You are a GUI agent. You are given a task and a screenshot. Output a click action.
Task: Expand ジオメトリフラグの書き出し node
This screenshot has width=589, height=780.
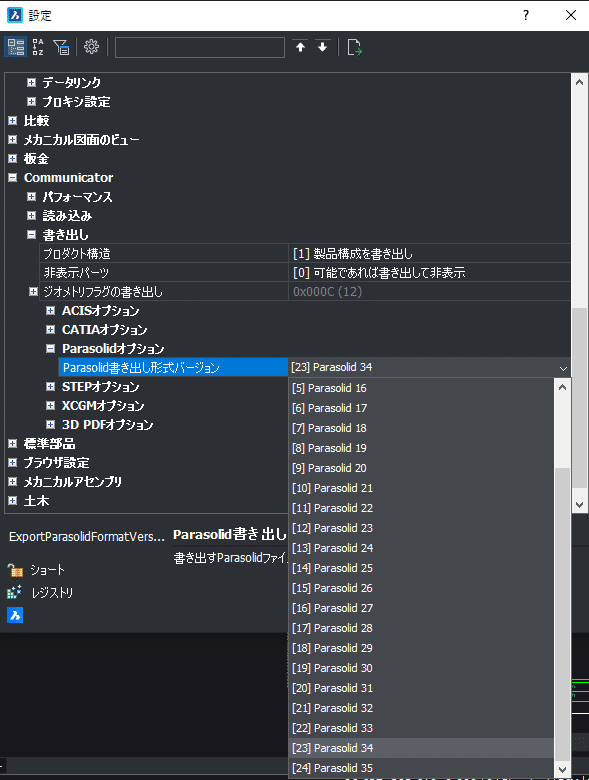coord(33,292)
